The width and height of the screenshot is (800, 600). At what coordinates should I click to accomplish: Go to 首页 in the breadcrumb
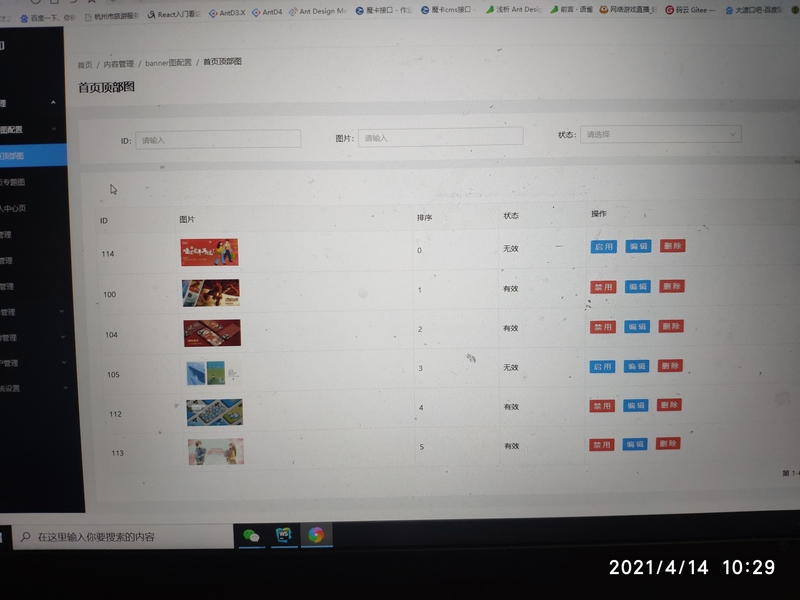pyautogui.click(x=85, y=64)
